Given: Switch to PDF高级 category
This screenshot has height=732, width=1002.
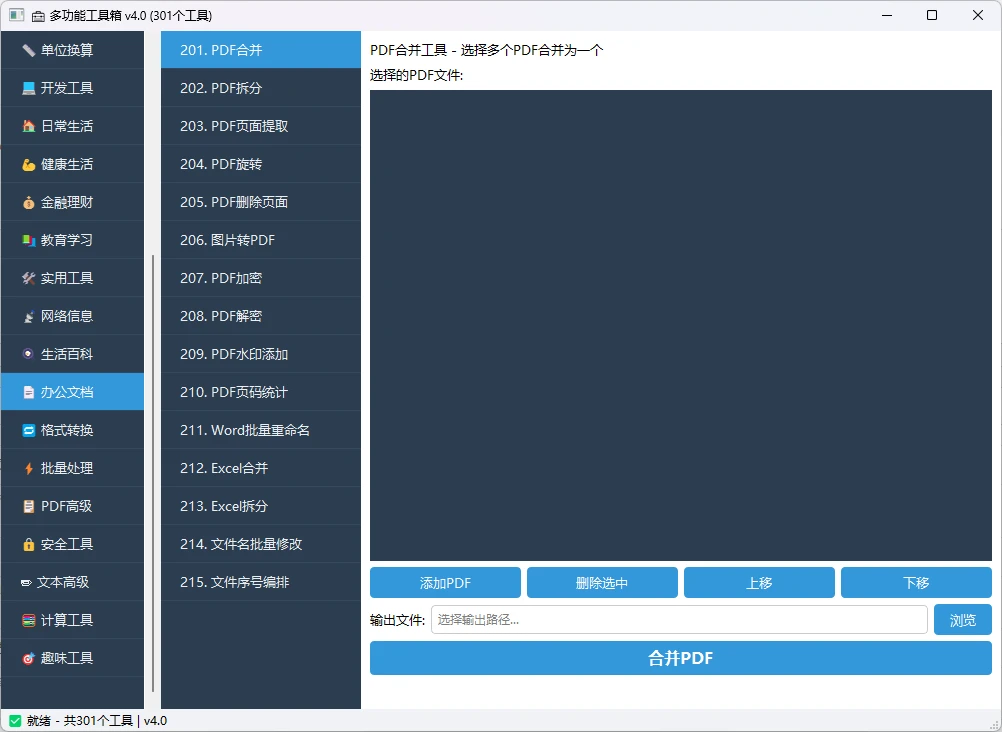Looking at the screenshot, I should coord(72,506).
